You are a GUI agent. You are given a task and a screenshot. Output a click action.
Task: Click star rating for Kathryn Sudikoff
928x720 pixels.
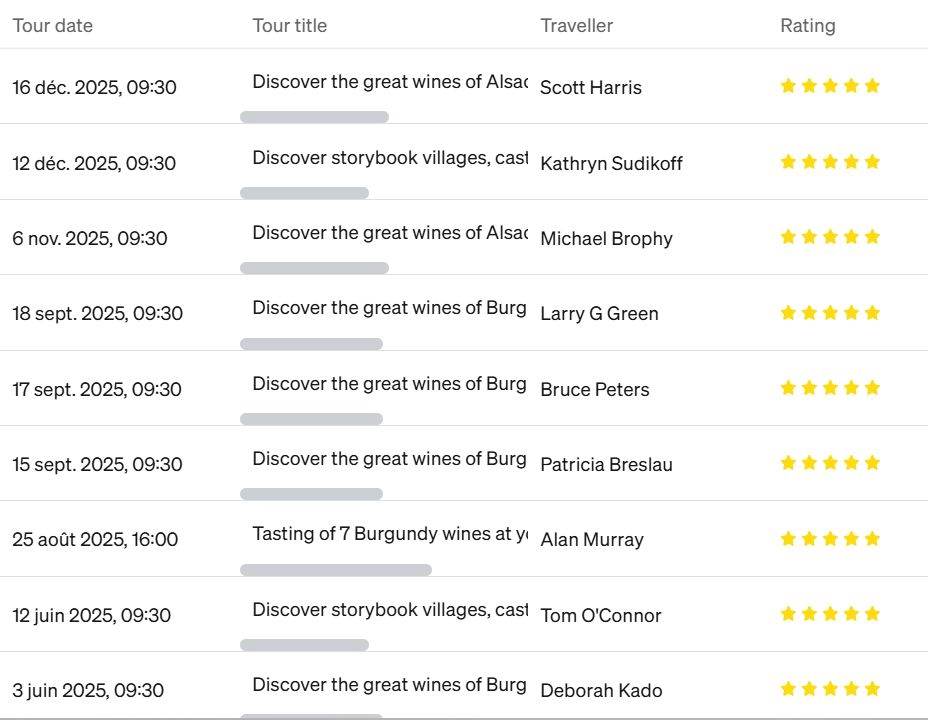pyautogui.click(x=830, y=162)
